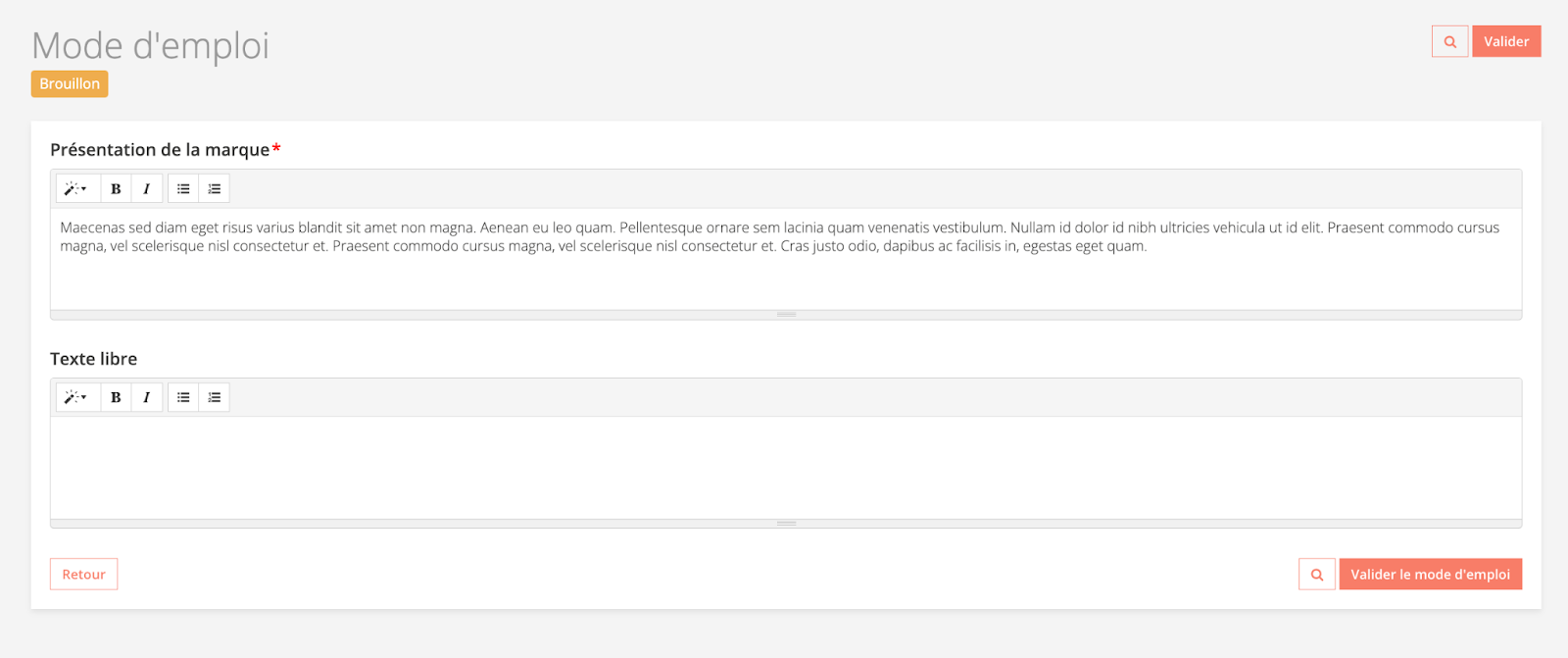Insert numbered list in Texte libre editor
This screenshot has height=658, width=1568.
click(x=215, y=397)
